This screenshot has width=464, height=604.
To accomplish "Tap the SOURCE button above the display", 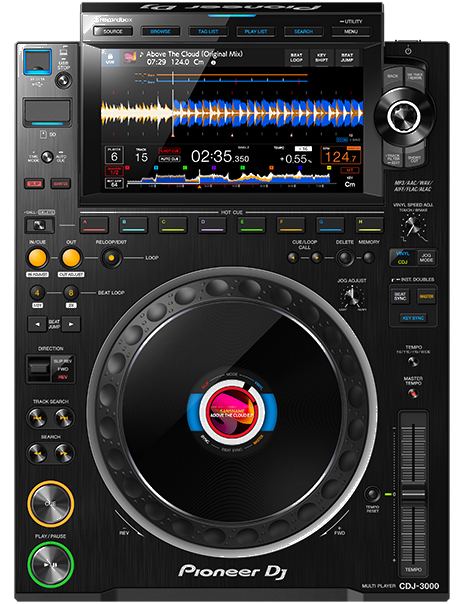I will coord(113,31).
